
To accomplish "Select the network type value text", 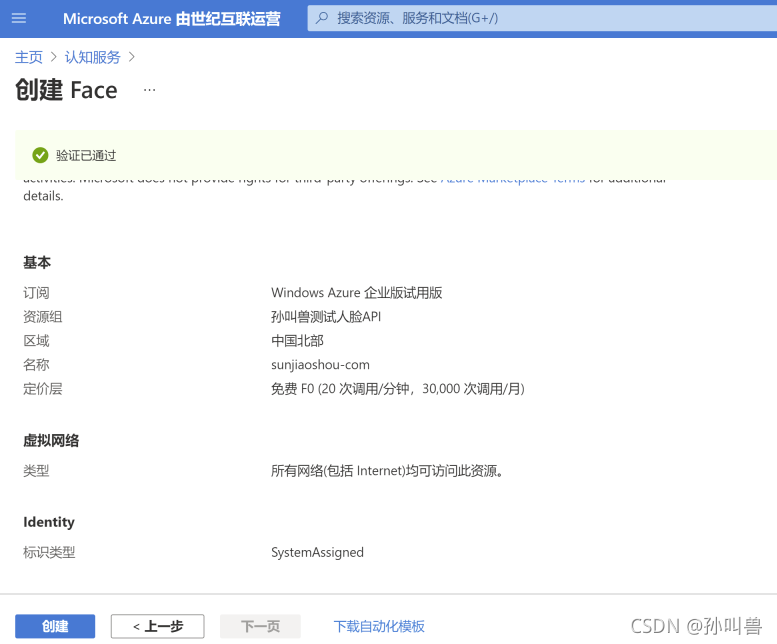I will coord(388,471).
